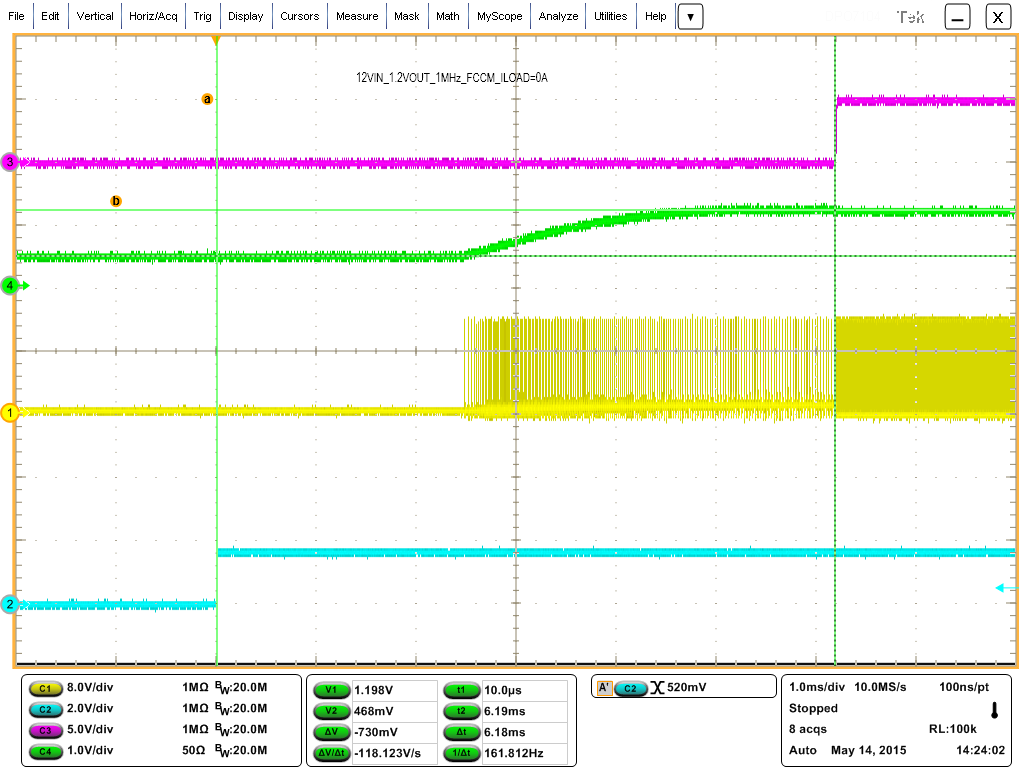
Task: Open the menu bar overflow dropdown arrow
Action: pos(690,16)
